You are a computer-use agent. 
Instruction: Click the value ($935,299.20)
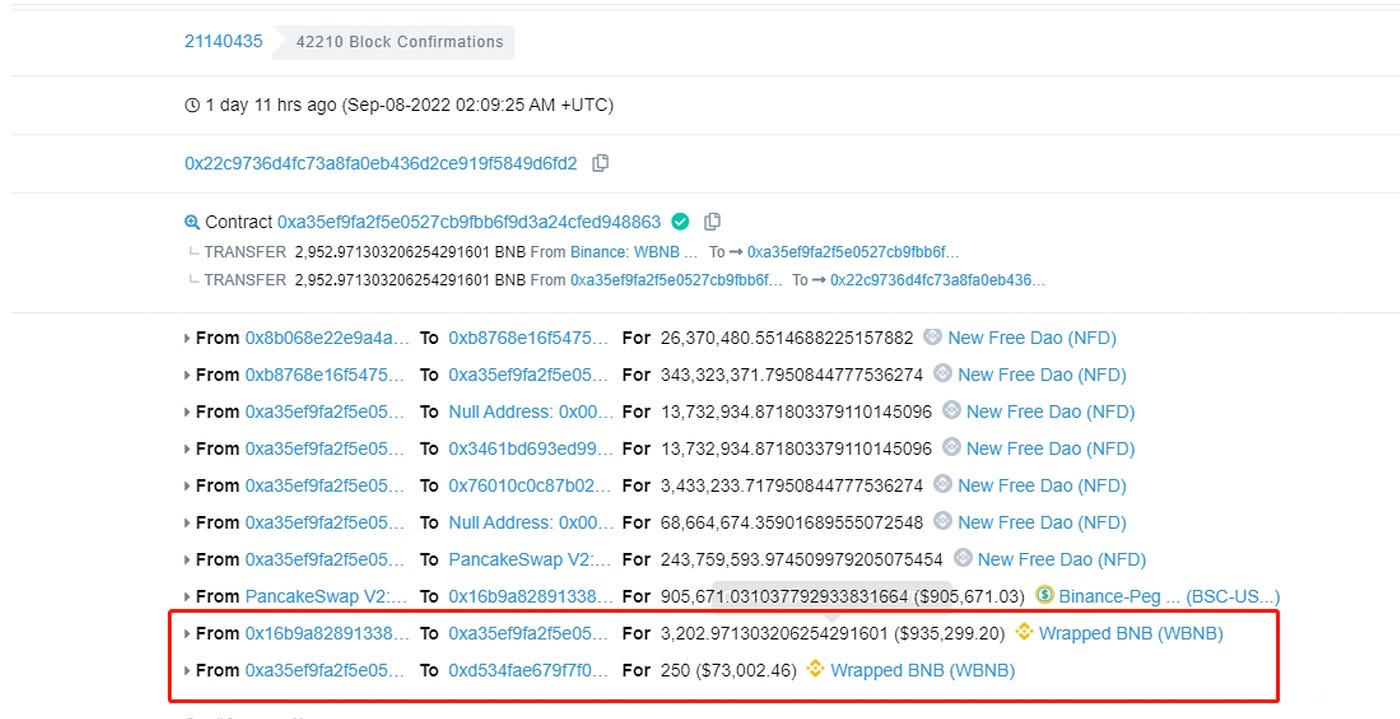(949, 634)
